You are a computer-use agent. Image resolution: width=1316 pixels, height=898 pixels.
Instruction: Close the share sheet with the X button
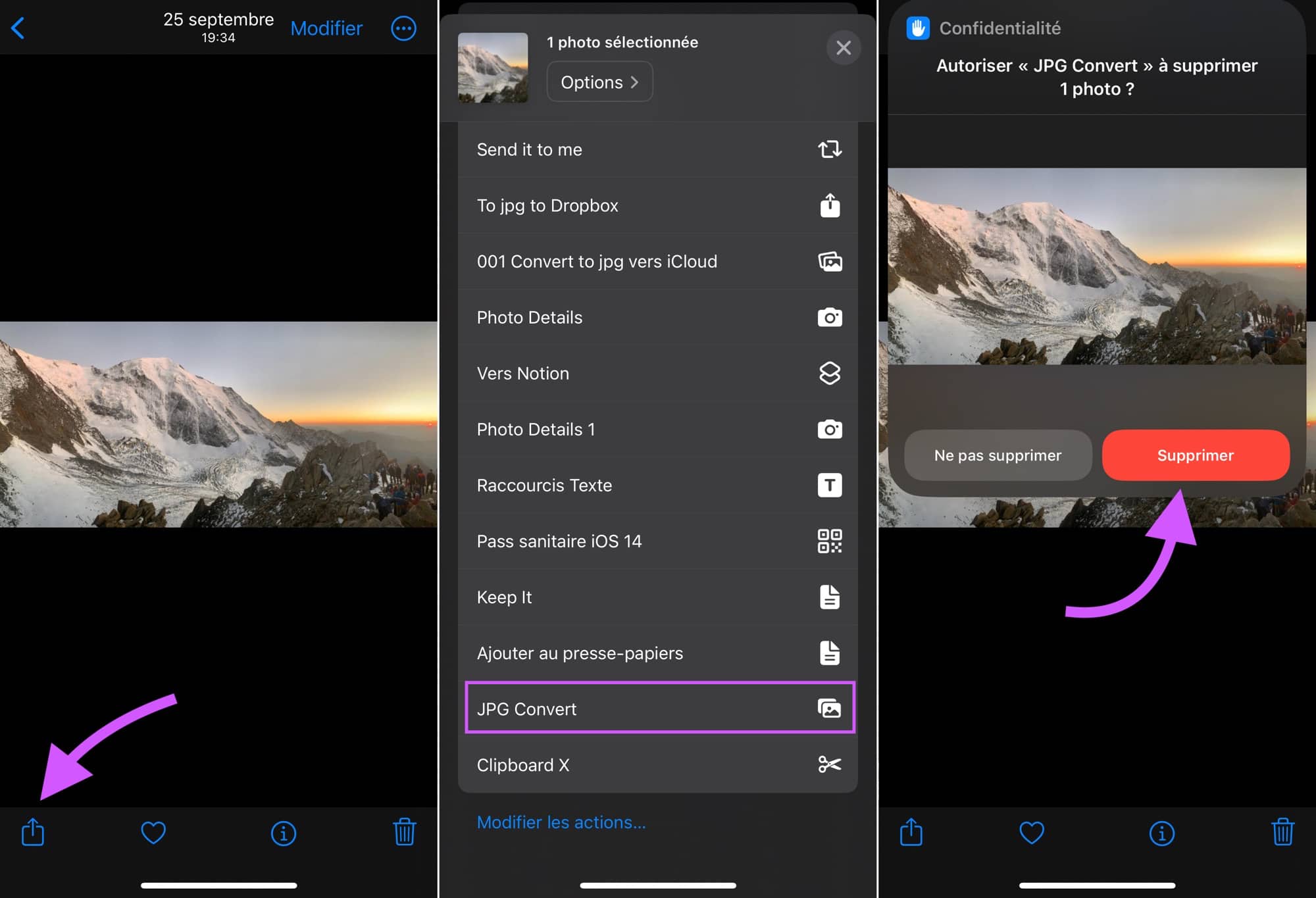coord(844,47)
